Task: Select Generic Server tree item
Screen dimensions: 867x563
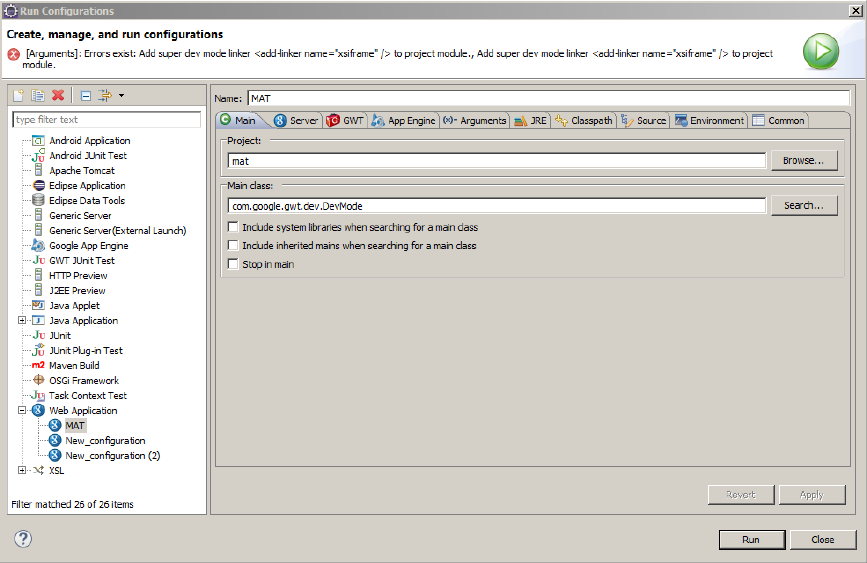Action: click(x=80, y=215)
